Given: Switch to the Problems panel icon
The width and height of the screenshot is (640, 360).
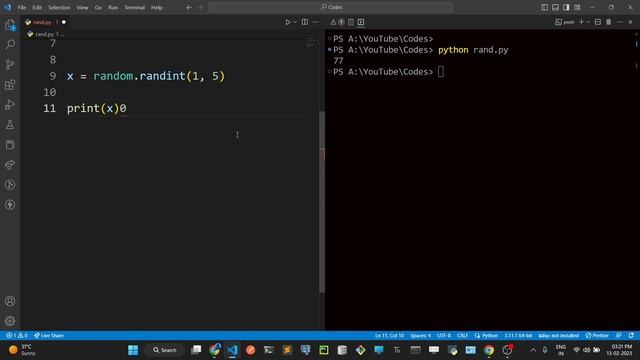Looking at the screenshot, I should tap(333, 22).
